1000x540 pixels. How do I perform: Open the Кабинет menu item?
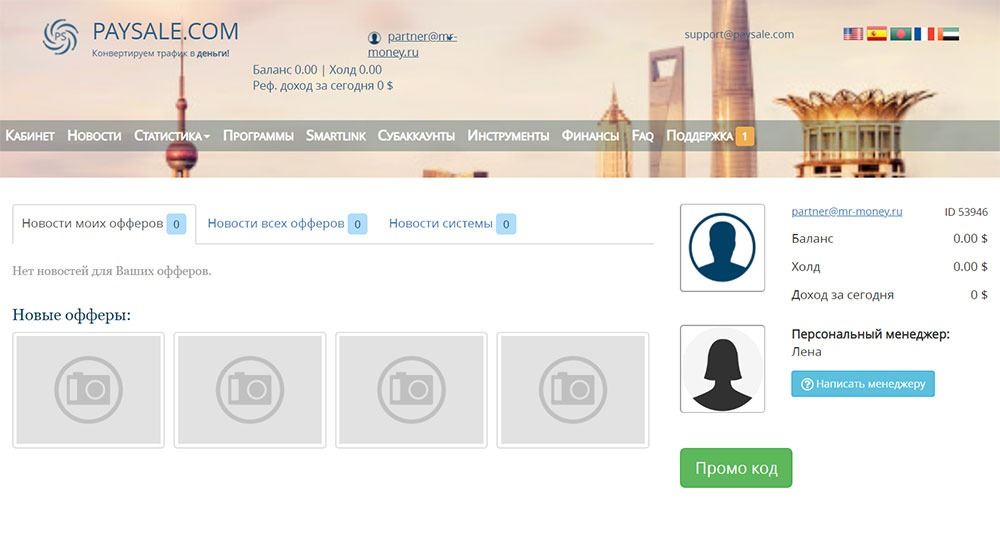(x=30, y=136)
